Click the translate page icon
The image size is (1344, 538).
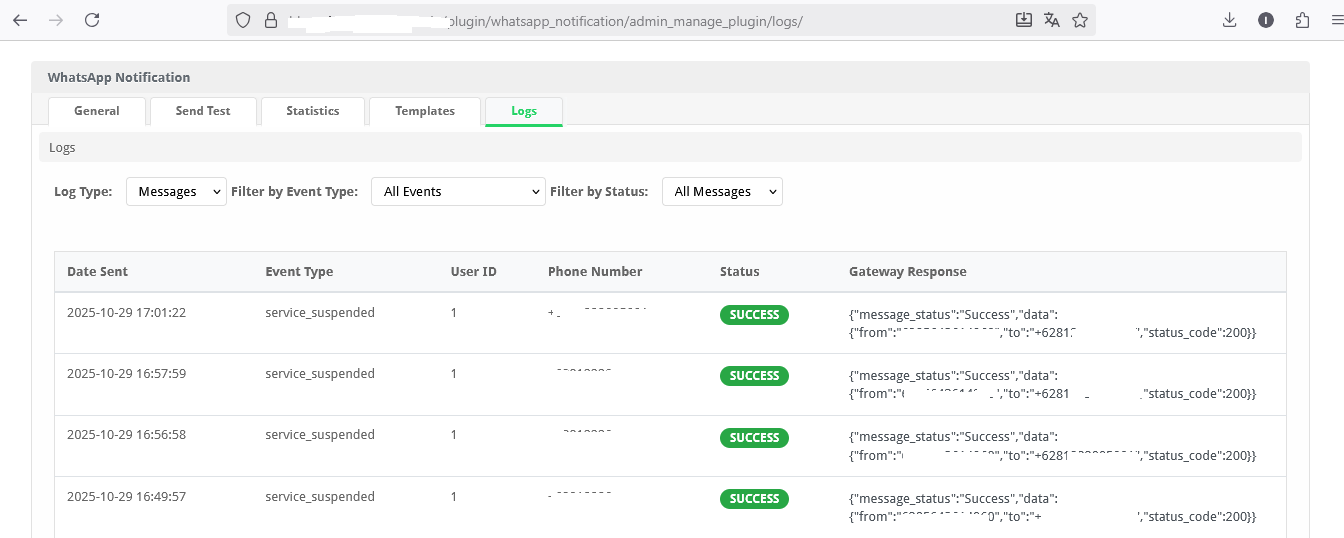(1052, 20)
